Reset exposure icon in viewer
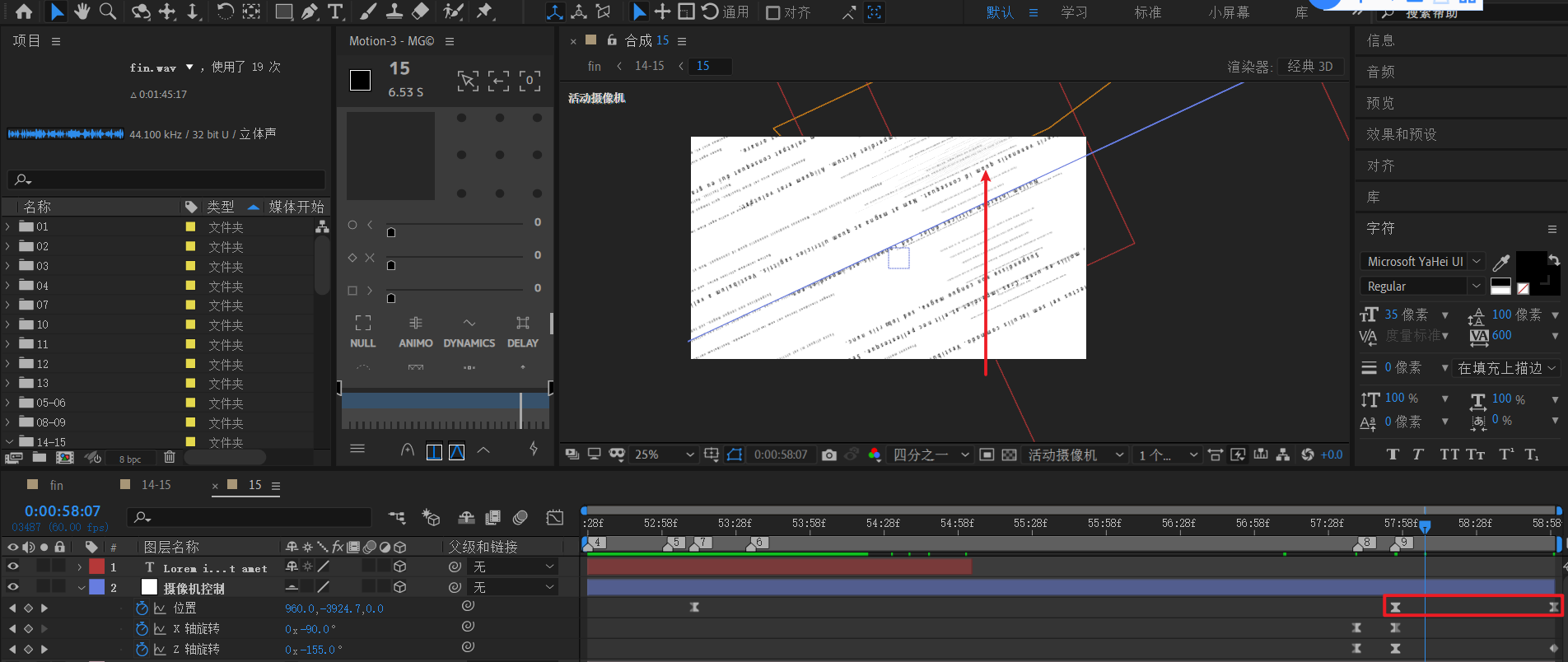This screenshot has height=662, width=1568. 1307,455
